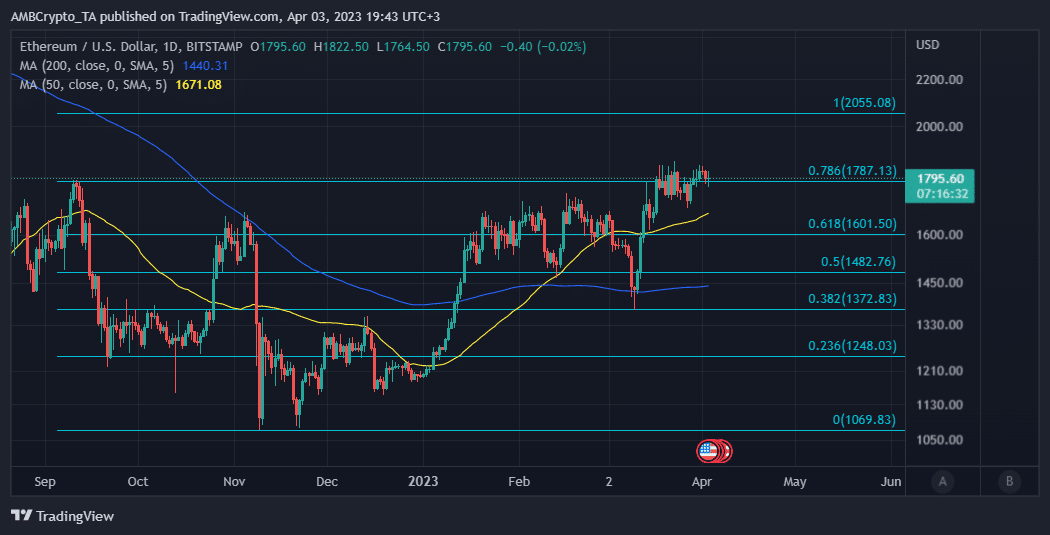Click the 1 (2055.08) Fibonacci level label
1050x535 pixels.
click(x=864, y=103)
